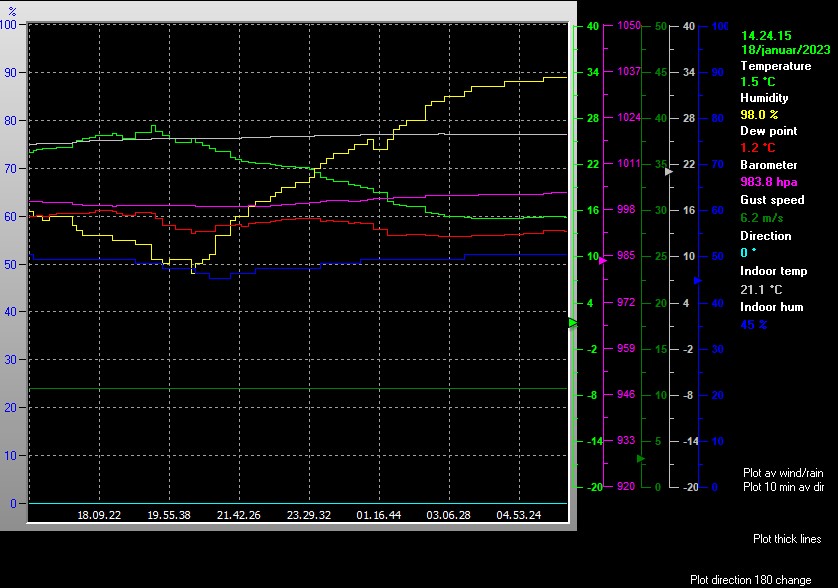
Task: Click the 18/januar/2023 date display
Action: point(785,49)
